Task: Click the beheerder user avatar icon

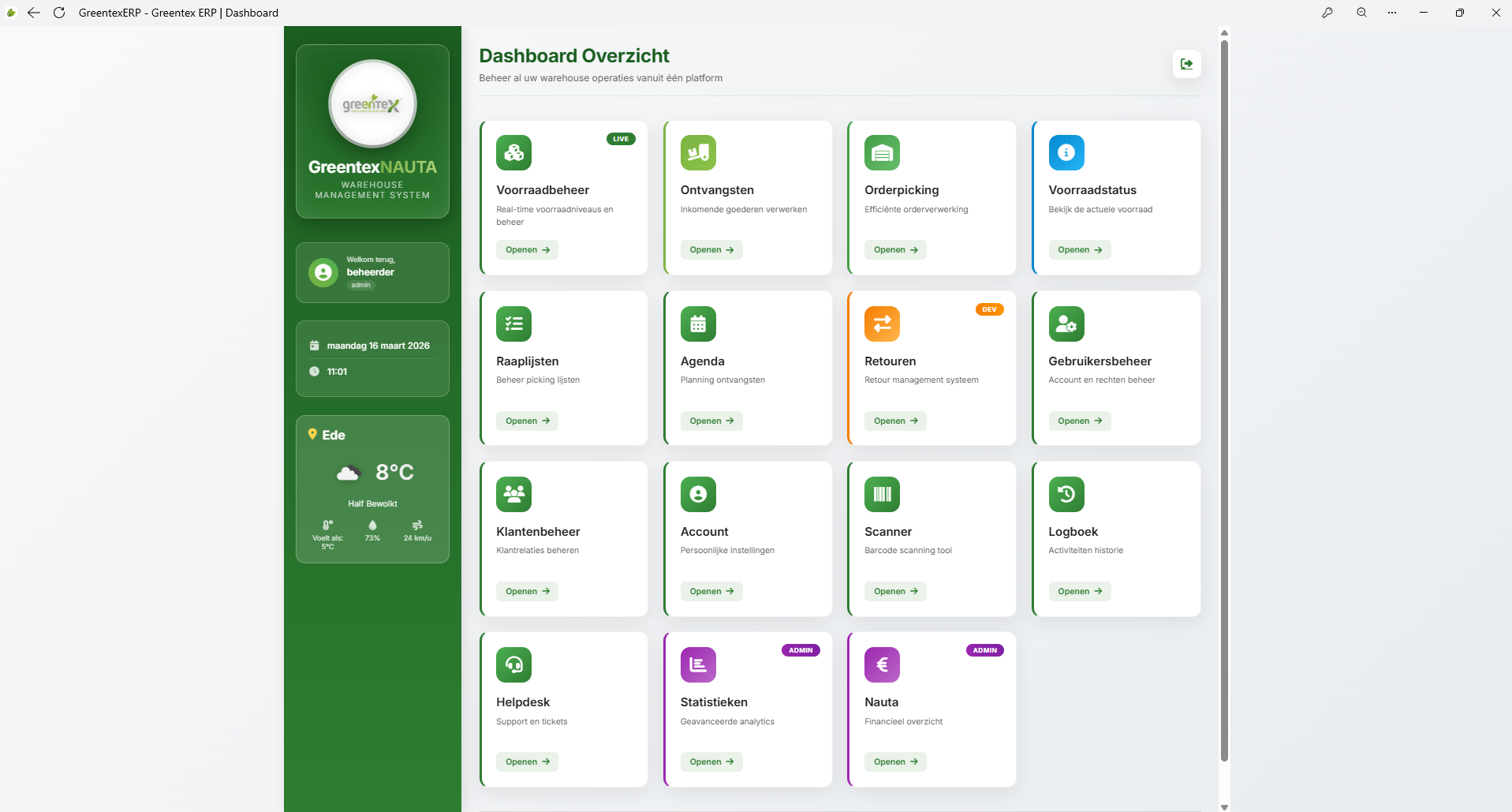Action: pos(323,272)
